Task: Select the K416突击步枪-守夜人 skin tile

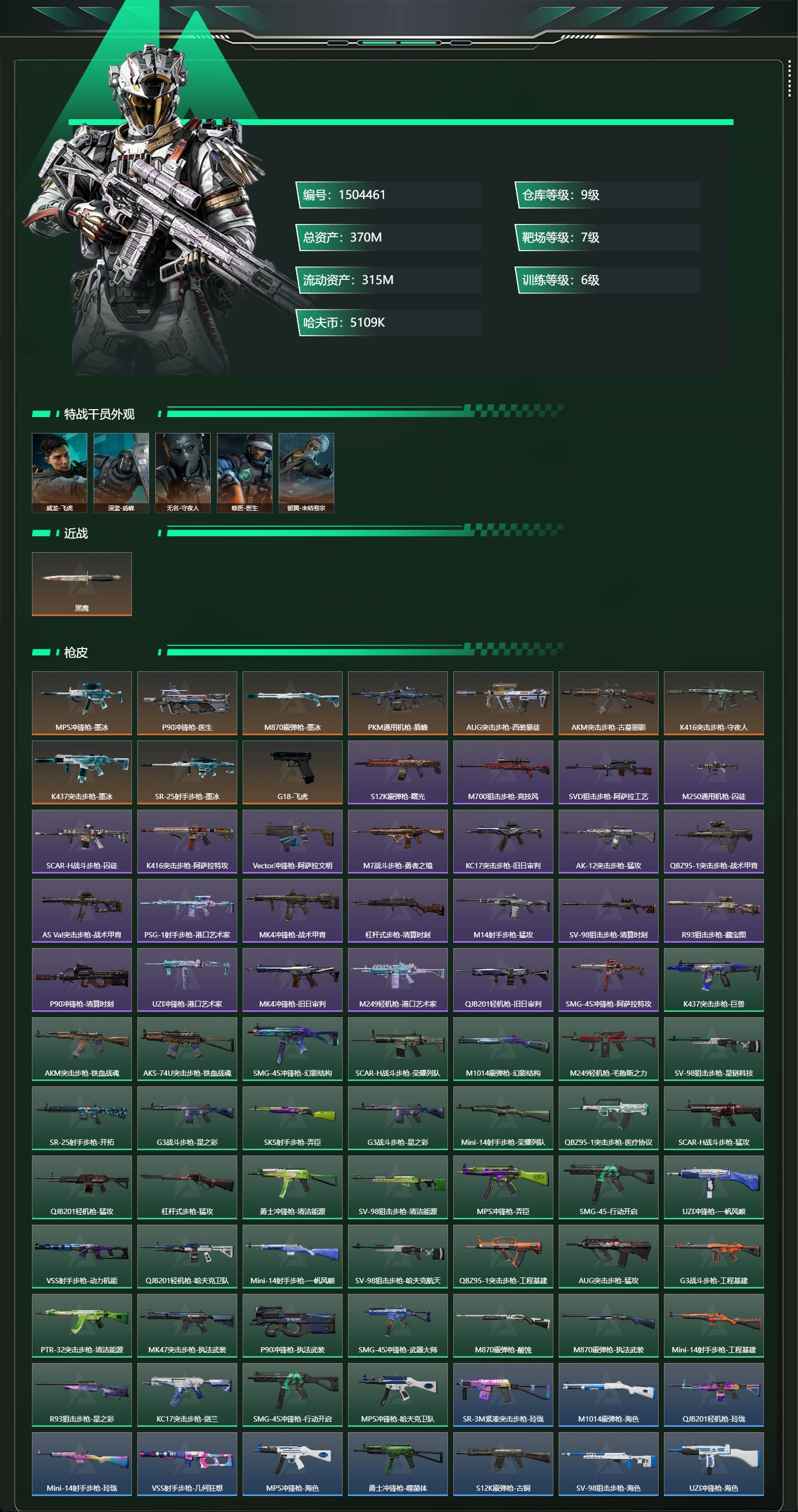Action: [x=713, y=703]
